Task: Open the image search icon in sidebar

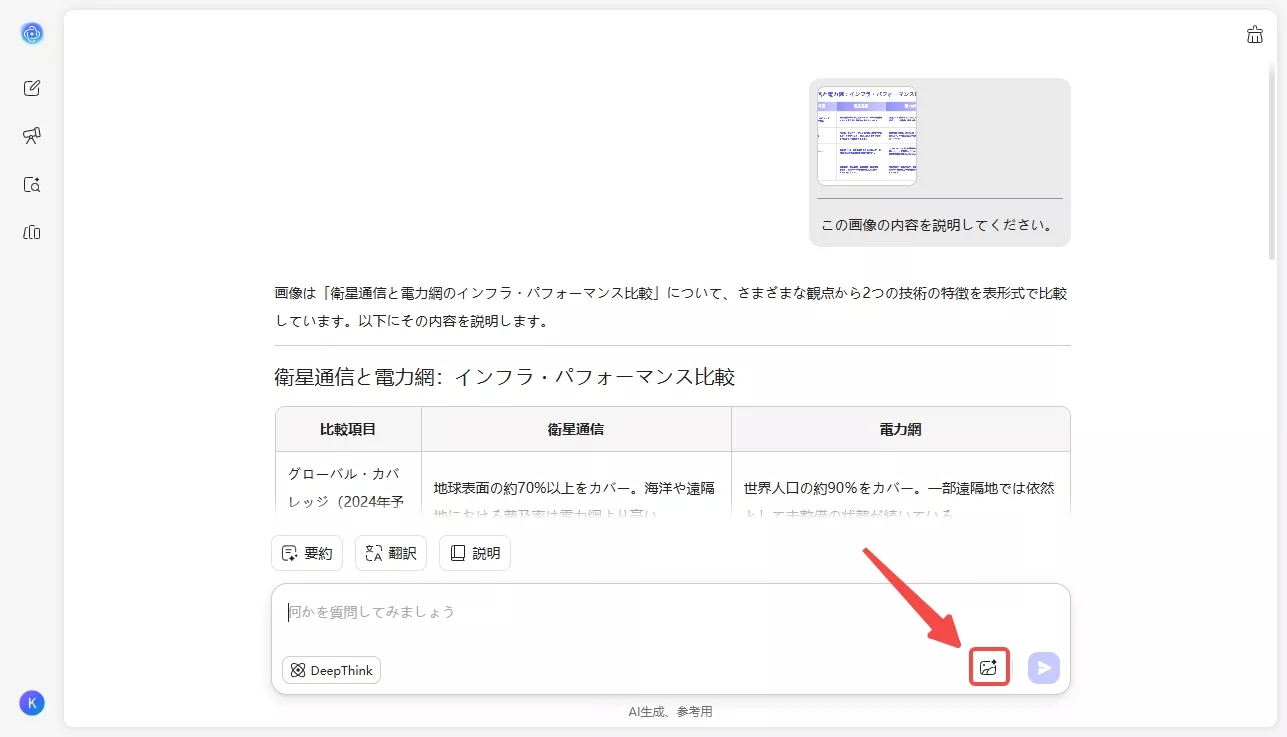Action: tap(31, 184)
